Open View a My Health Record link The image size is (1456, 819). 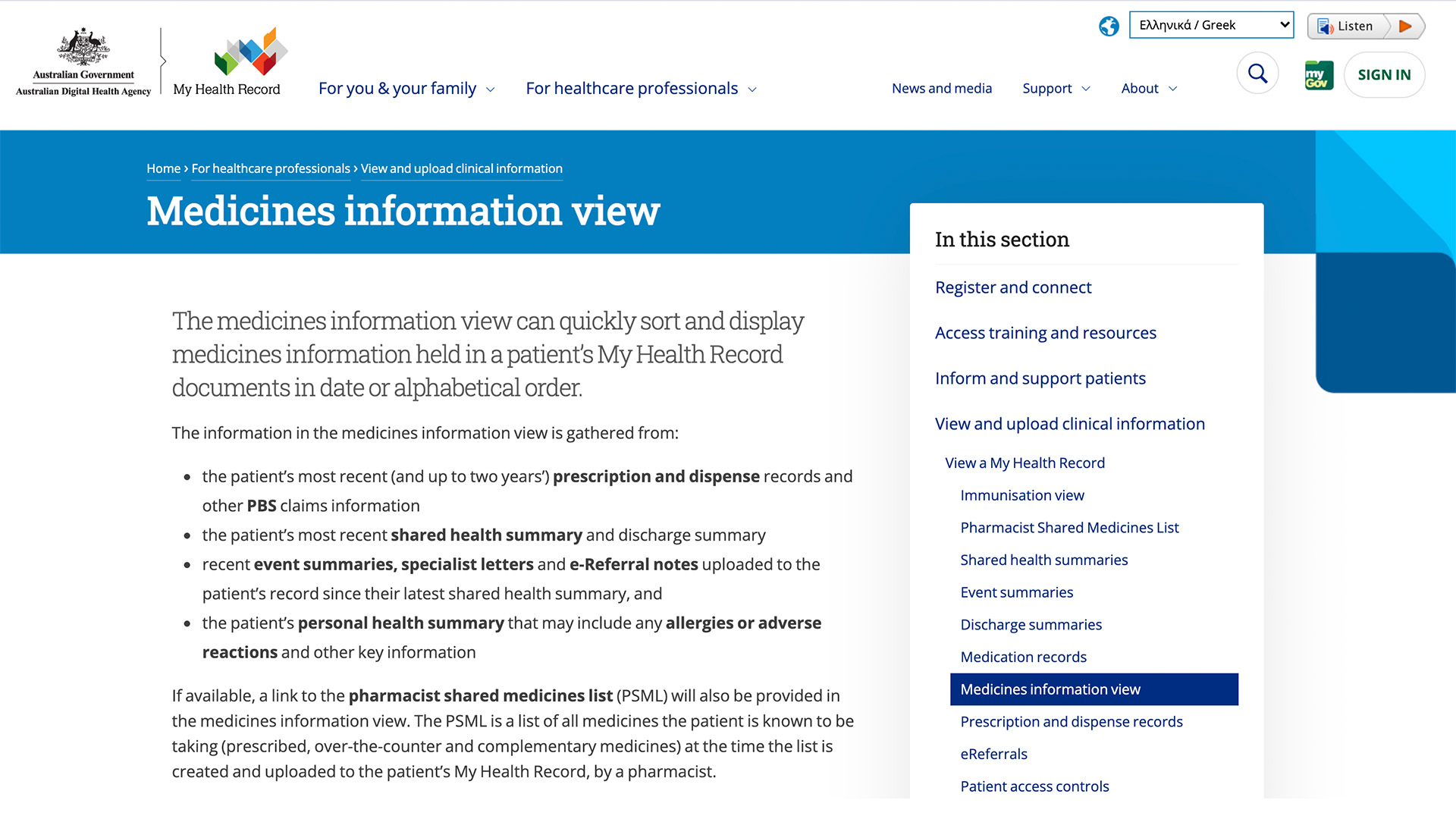point(1025,463)
